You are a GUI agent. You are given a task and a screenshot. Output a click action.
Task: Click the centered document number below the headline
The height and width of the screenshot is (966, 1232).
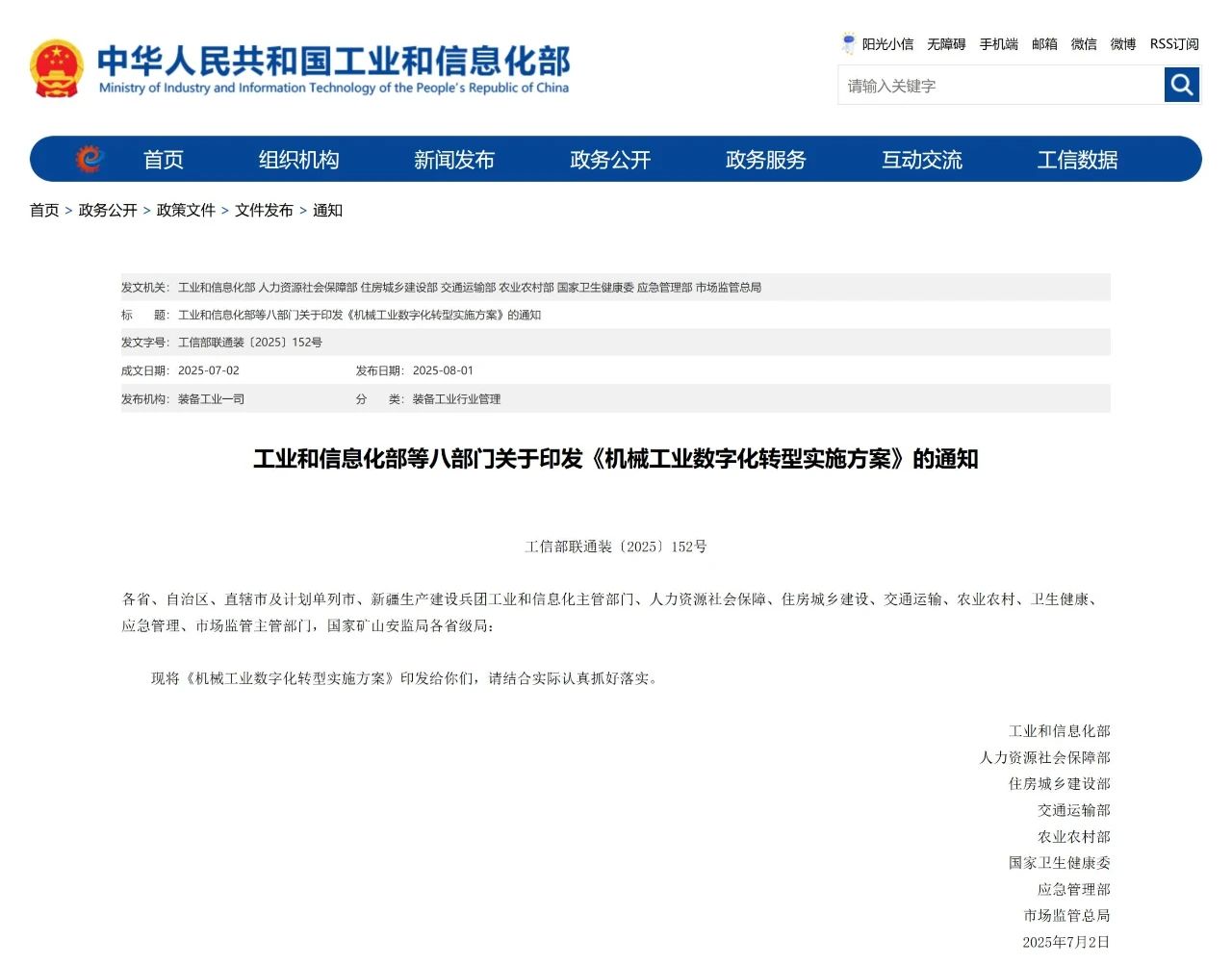[616, 547]
